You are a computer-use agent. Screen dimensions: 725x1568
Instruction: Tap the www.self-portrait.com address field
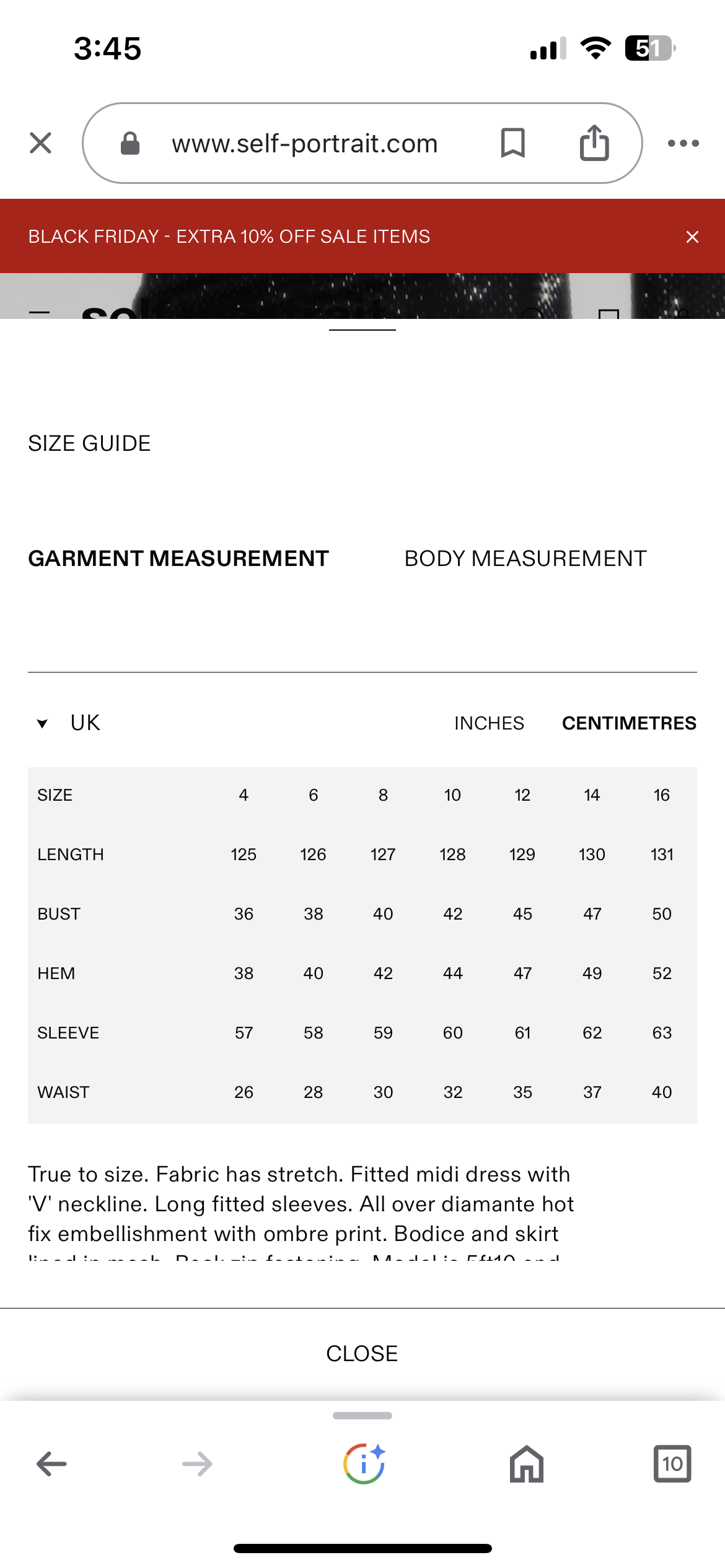pos(305,144)
